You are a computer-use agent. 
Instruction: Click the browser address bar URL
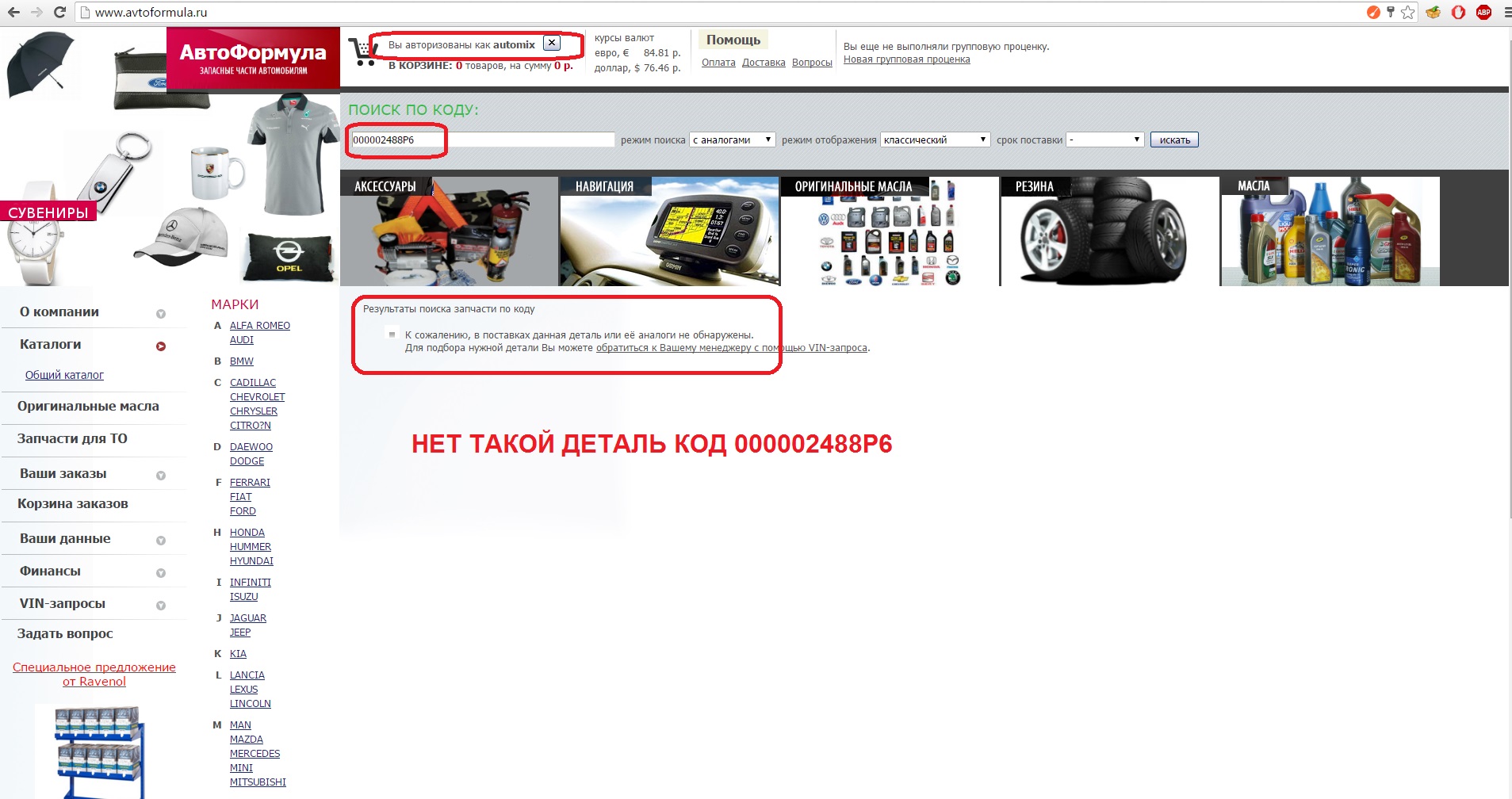pos(151,12)
